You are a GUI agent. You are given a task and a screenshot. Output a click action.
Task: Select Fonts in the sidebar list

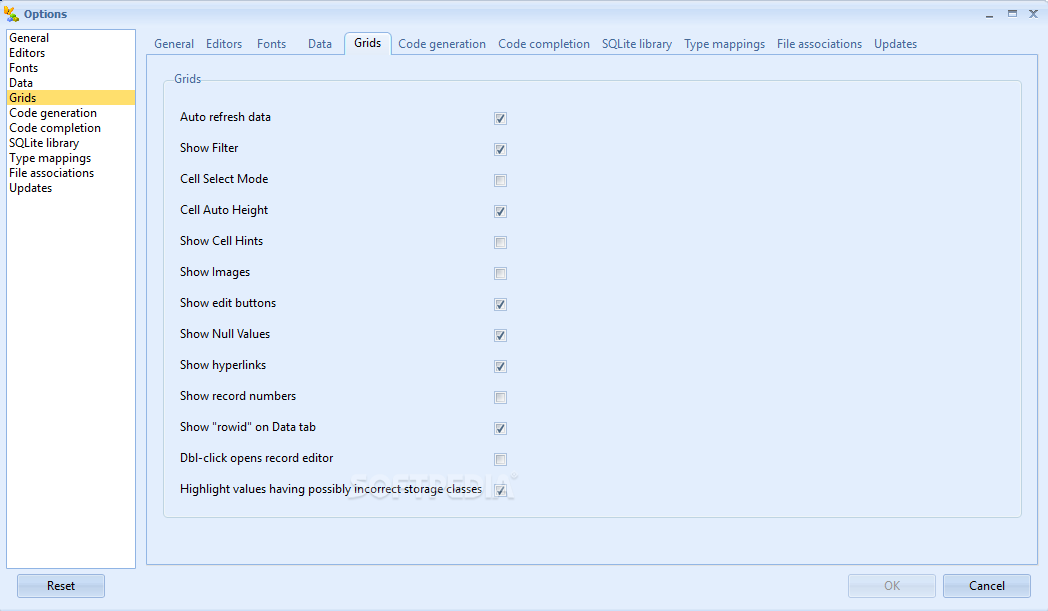24,68
